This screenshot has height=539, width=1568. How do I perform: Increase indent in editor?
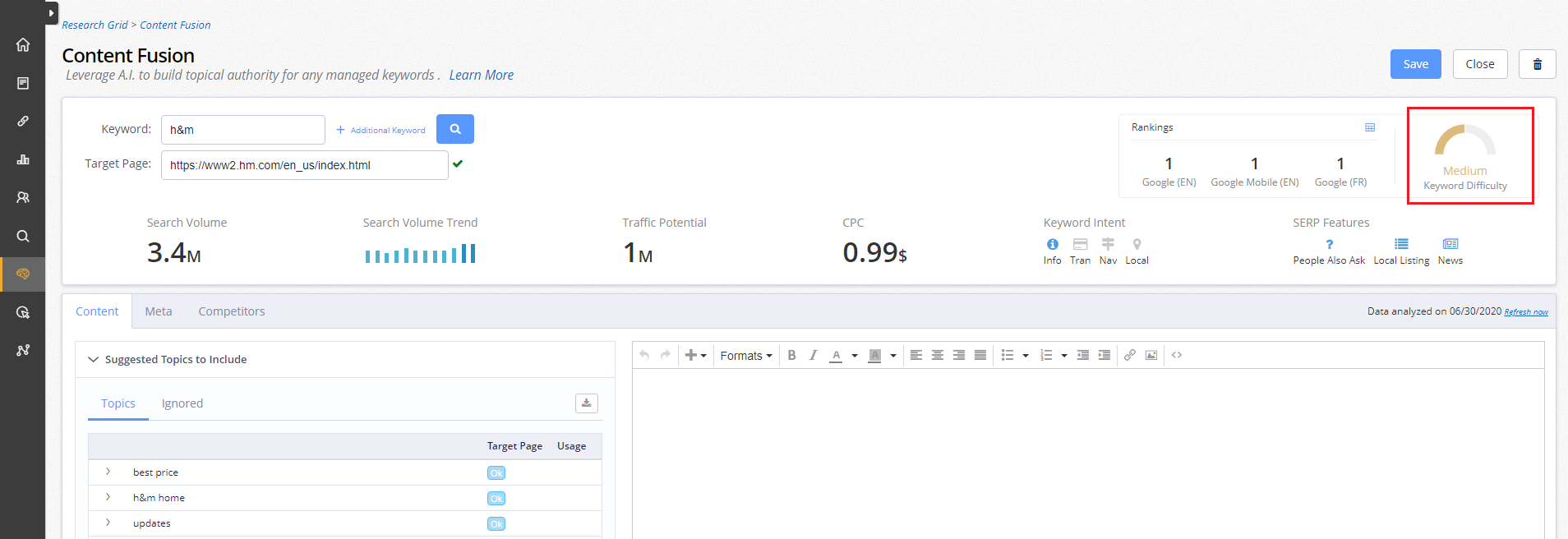(x=1105, y=355)
